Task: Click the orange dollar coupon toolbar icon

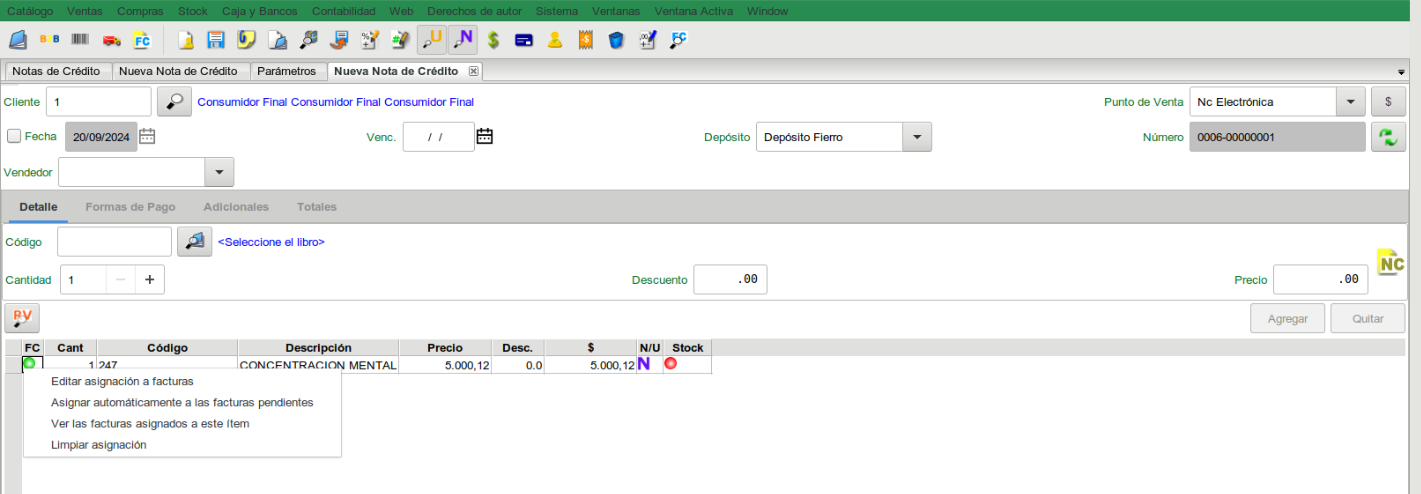Action: tap(586, 40)
